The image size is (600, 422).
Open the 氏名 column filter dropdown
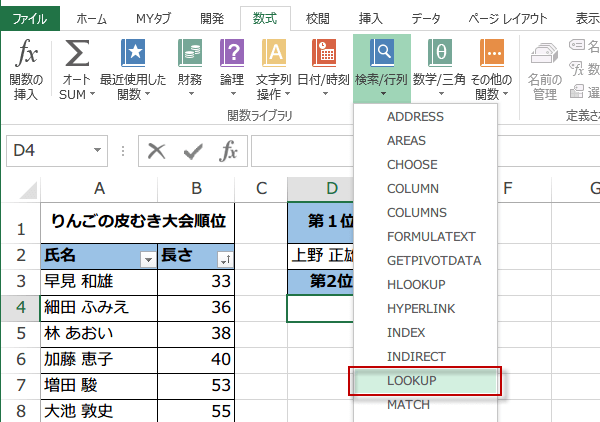pos(148,260)
